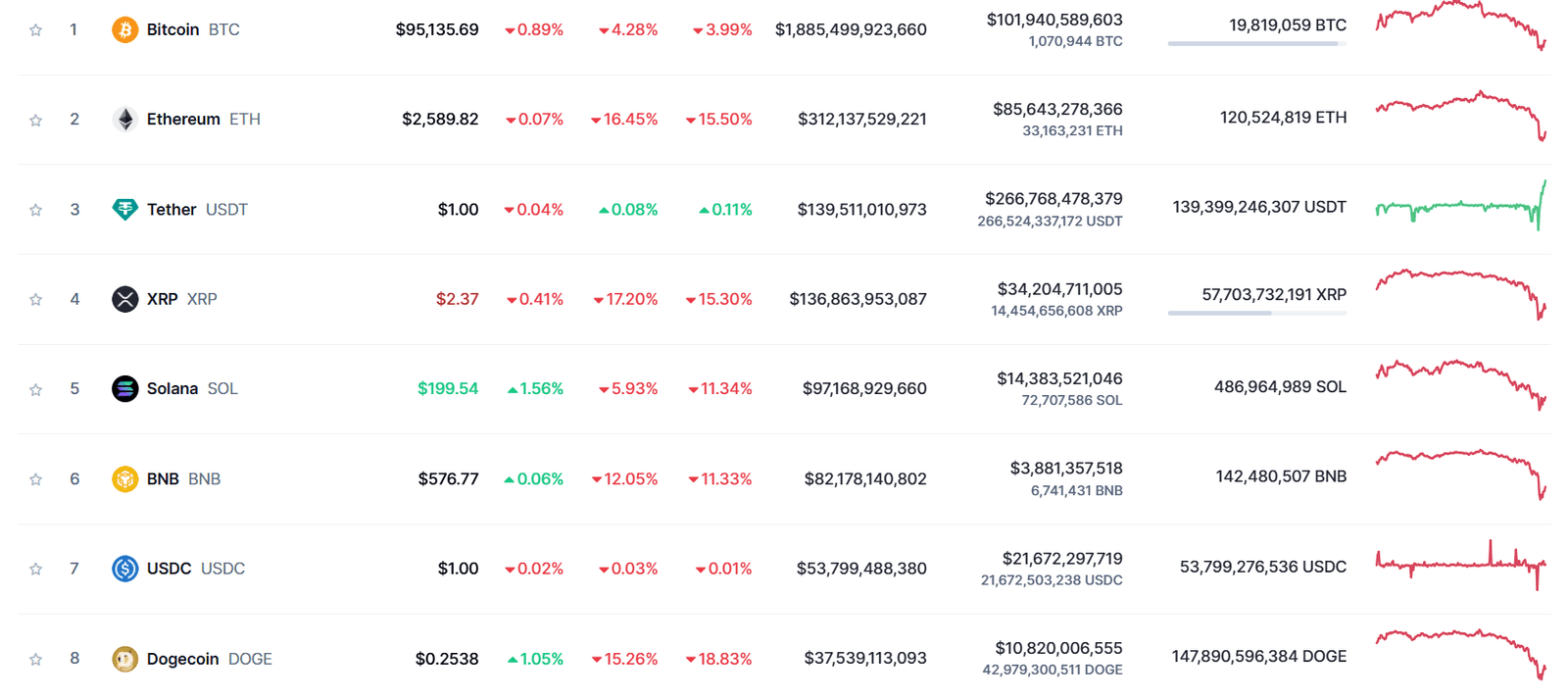Open the Bitcoin detail page via its name
This screenshot has height=697, width=1568.
coord(173,29)
